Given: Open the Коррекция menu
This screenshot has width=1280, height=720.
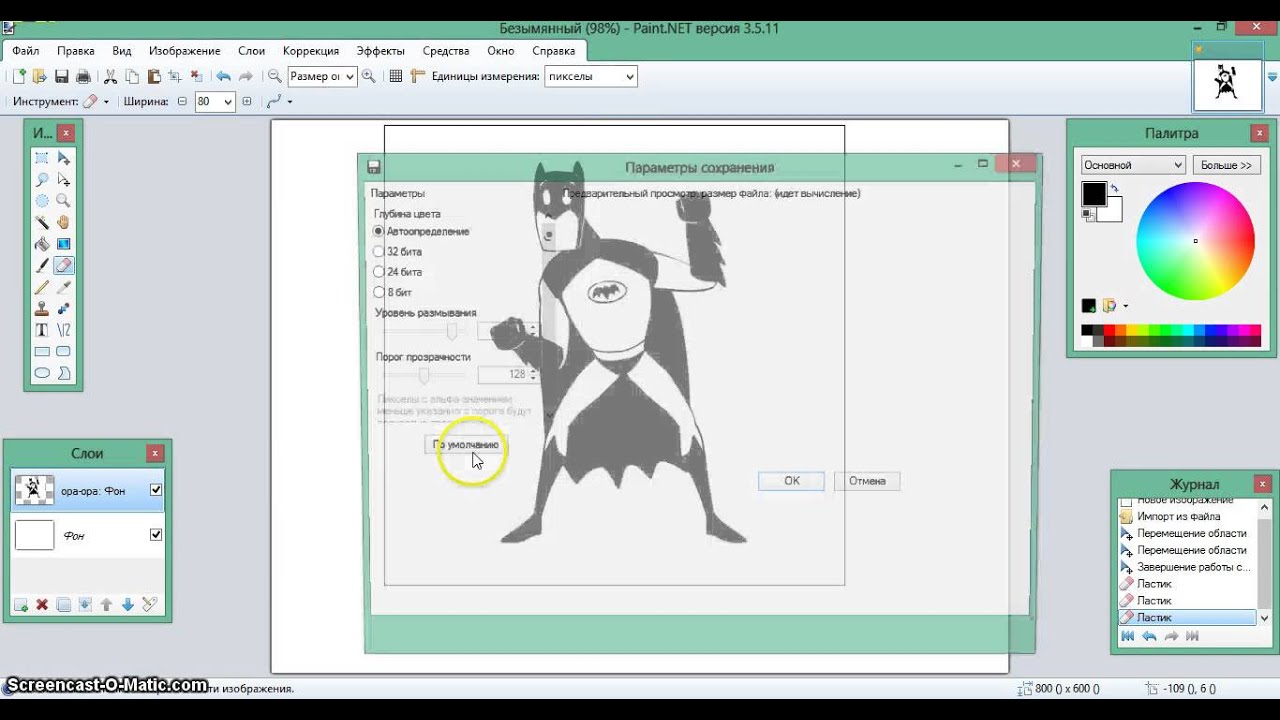Looking at the screenshot, I should (x=311, y=51).
